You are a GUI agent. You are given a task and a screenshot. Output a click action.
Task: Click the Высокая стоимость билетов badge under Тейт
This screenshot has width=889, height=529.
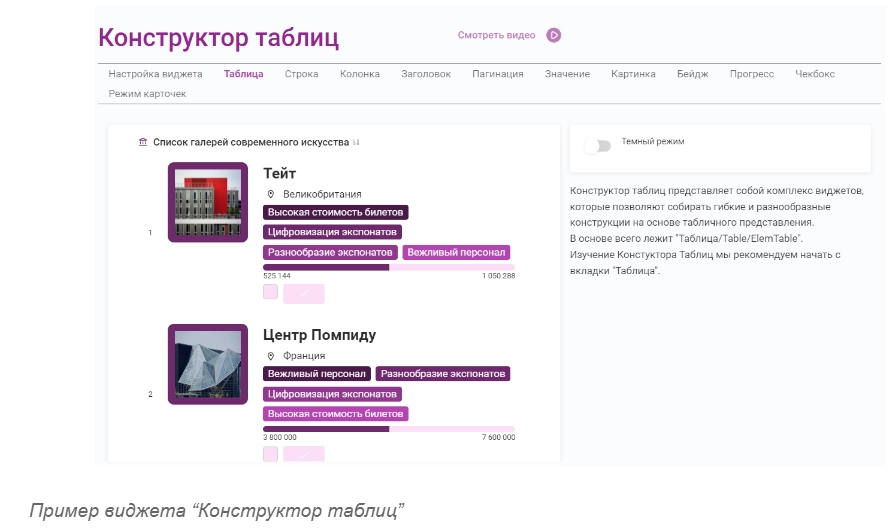tap(336, 212)
